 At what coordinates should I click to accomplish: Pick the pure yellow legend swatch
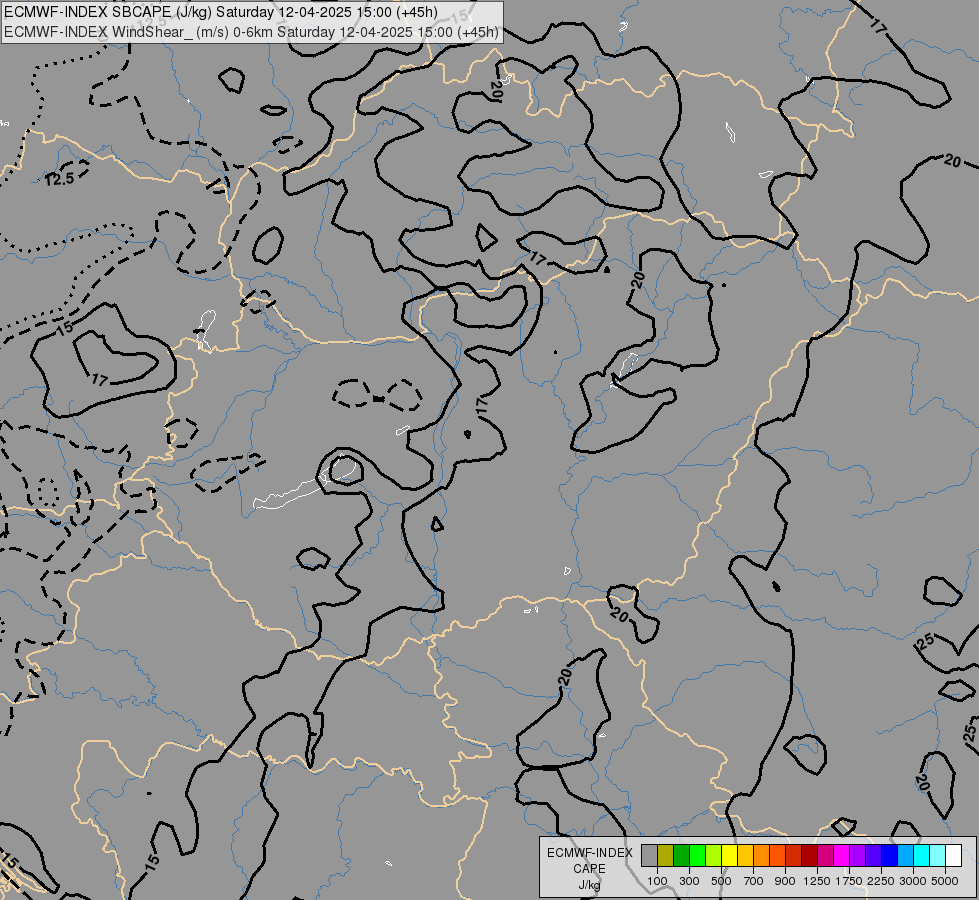(729, 856)
